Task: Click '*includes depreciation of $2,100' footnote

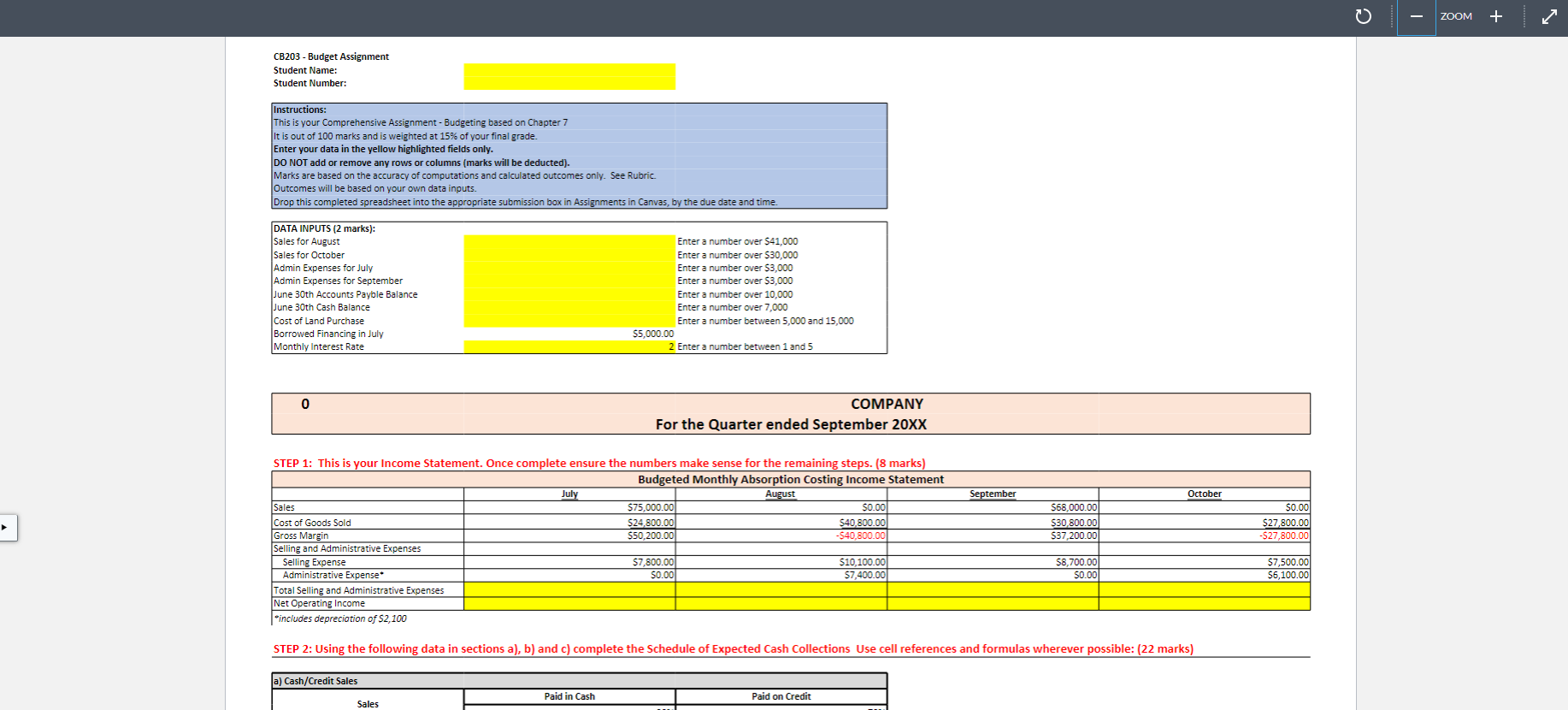Action: [x=340, y=618]
